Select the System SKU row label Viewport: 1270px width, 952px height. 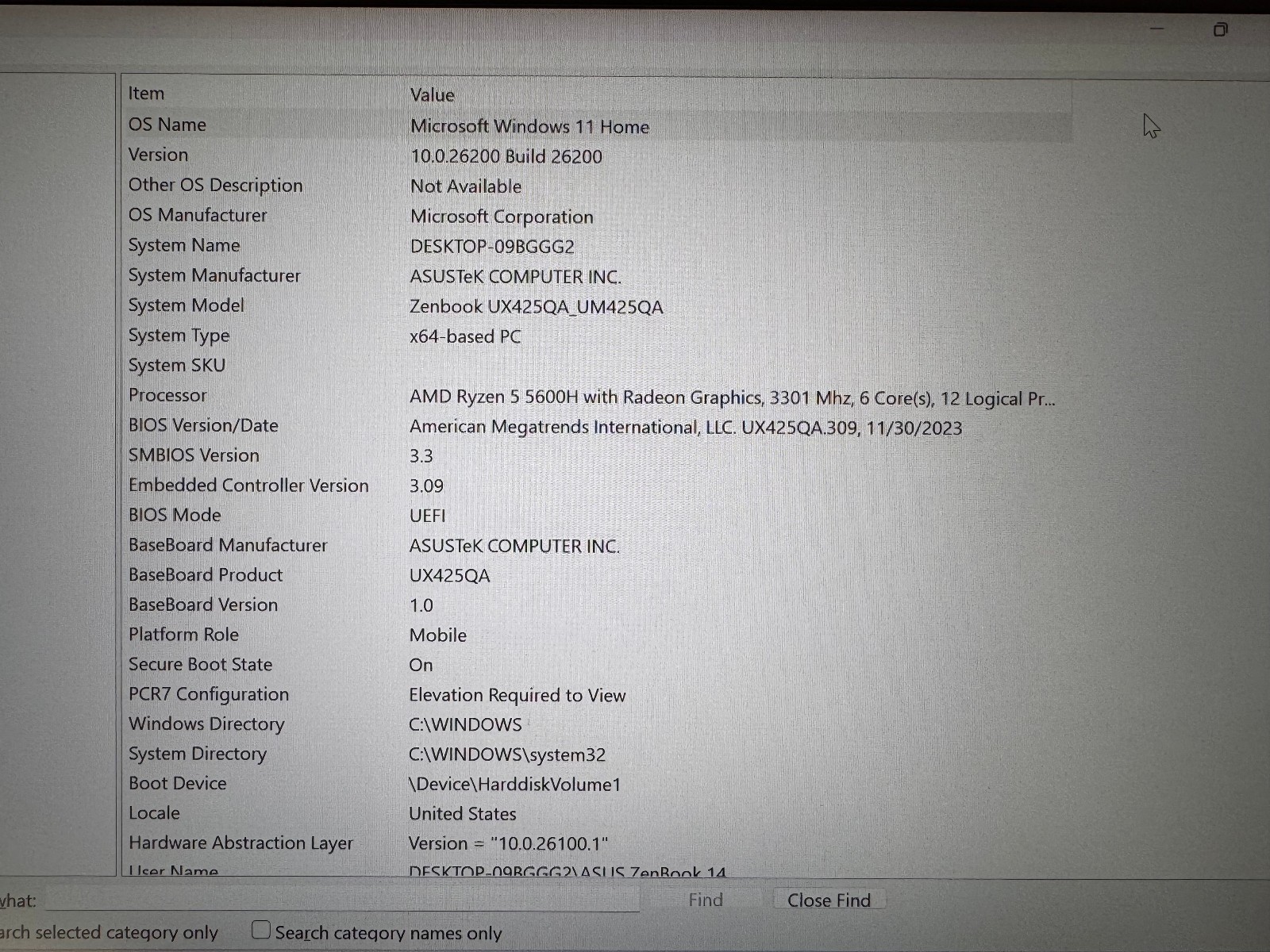click(176, 365)
